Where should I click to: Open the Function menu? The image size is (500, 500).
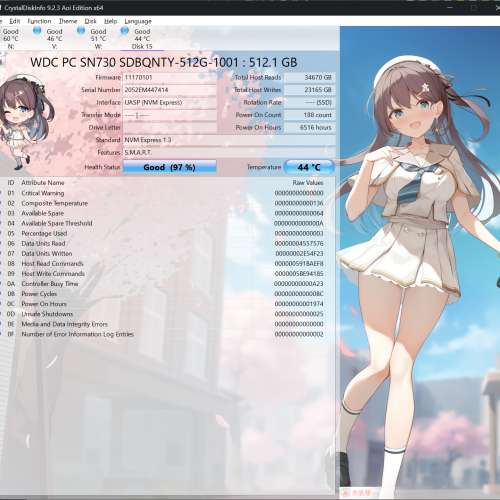pyautogui.click(x=39, y=21)
